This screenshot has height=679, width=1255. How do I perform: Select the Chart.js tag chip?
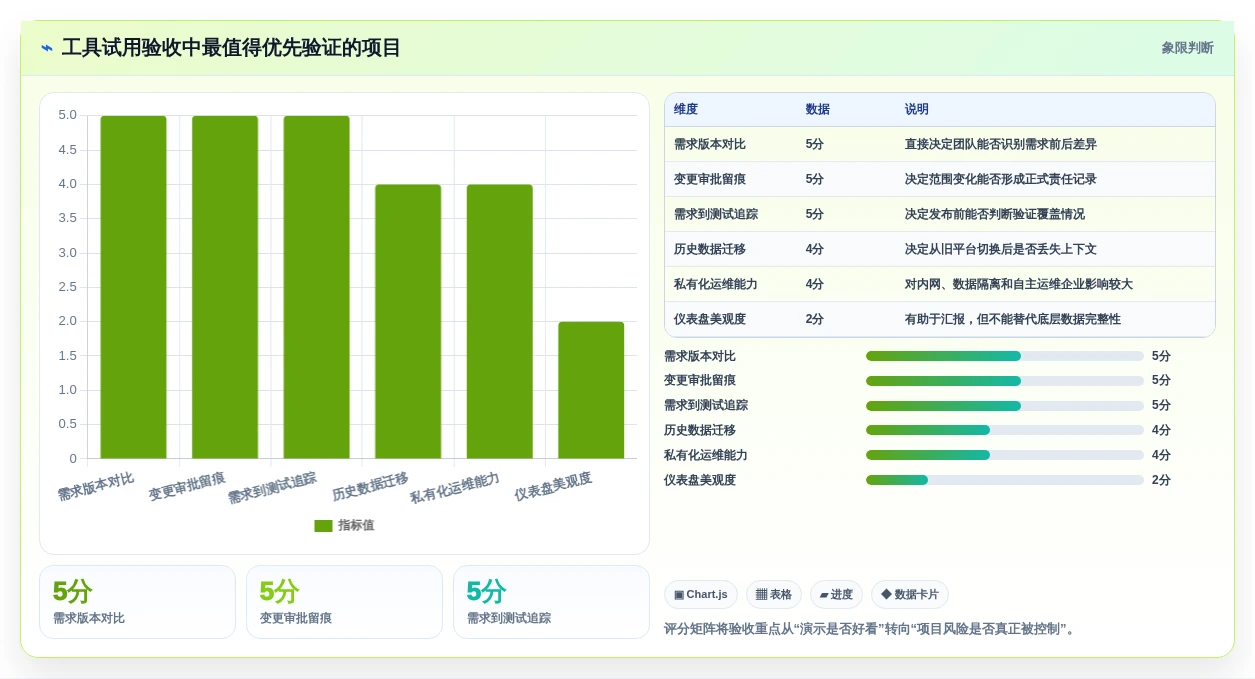[x=701, y=595]
